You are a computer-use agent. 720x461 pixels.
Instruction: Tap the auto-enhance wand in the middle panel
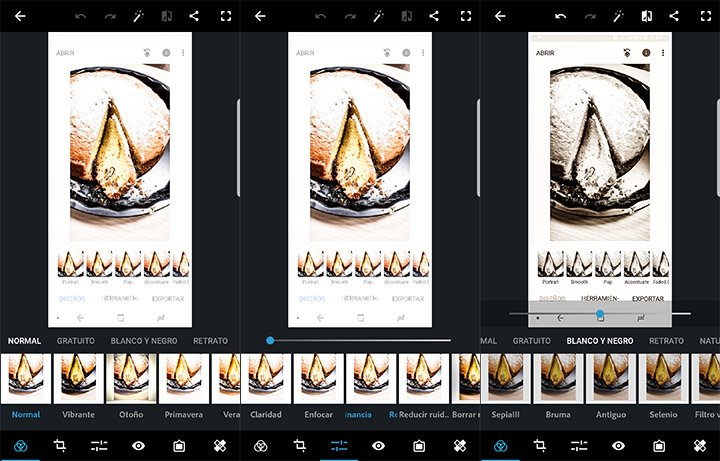[378, 16]
